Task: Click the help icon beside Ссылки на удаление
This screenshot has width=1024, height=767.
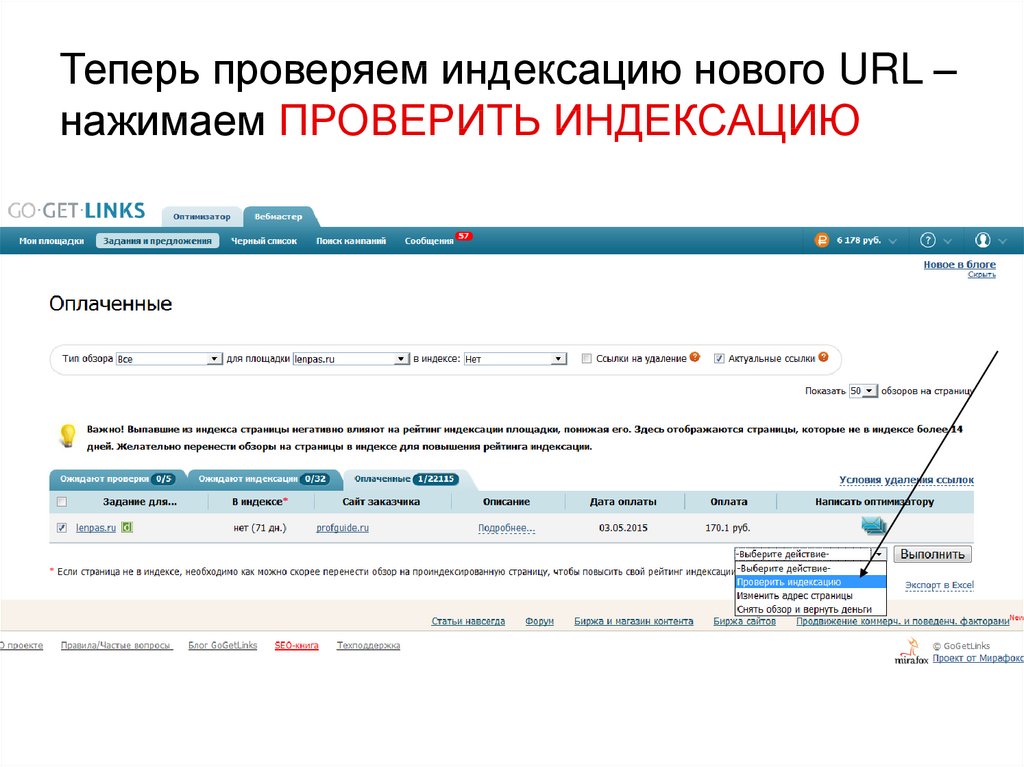Action: (x=695, y=357)
